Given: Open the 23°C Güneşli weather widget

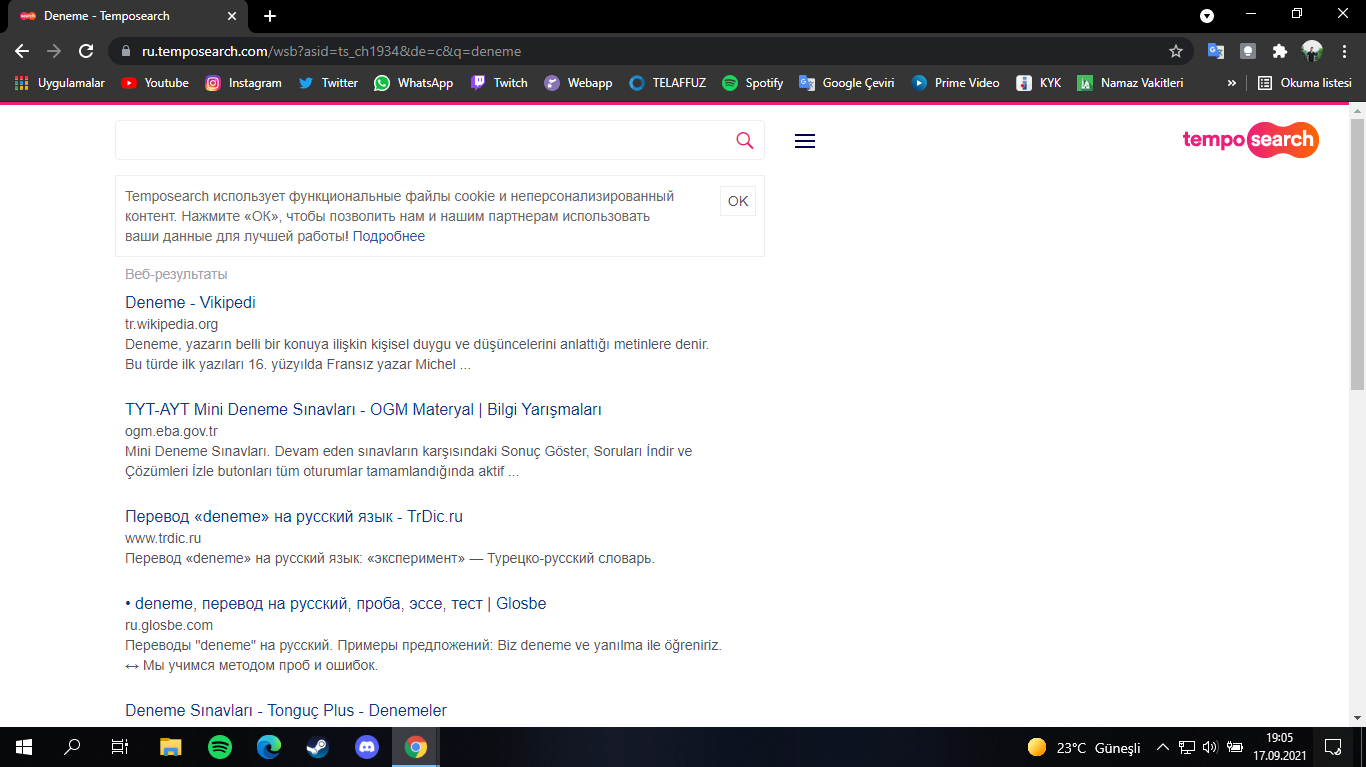Looking at the screenshot, I should pyautogui.click(x=1084, y=747).
